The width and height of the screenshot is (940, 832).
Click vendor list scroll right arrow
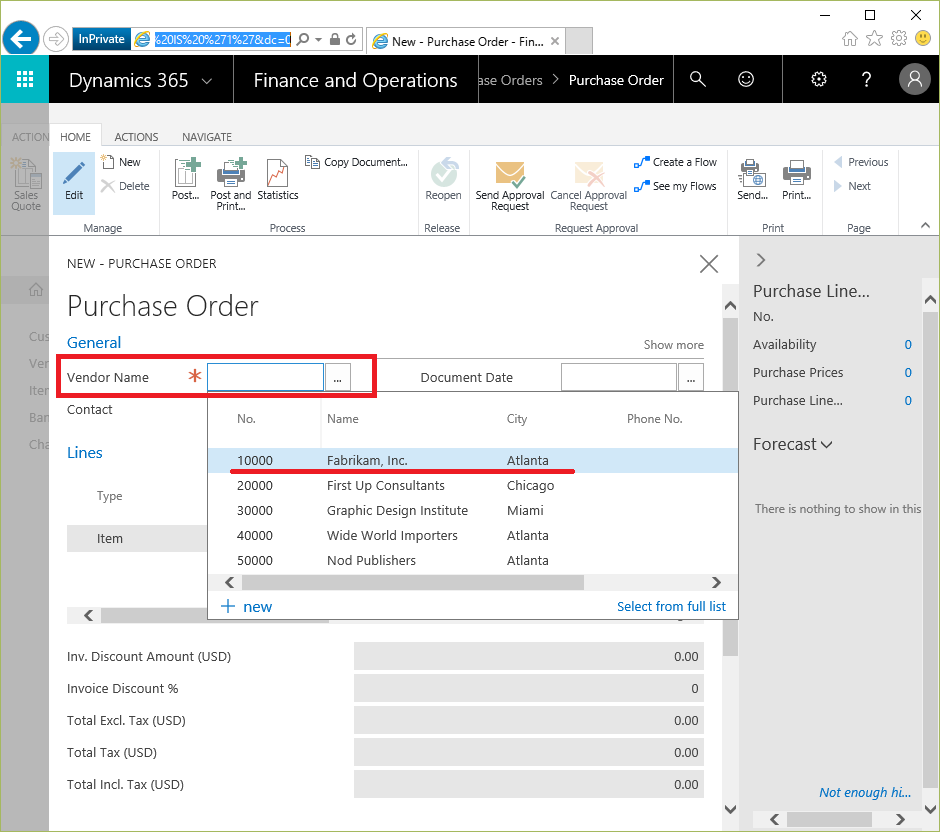click(x=716, y=582)
